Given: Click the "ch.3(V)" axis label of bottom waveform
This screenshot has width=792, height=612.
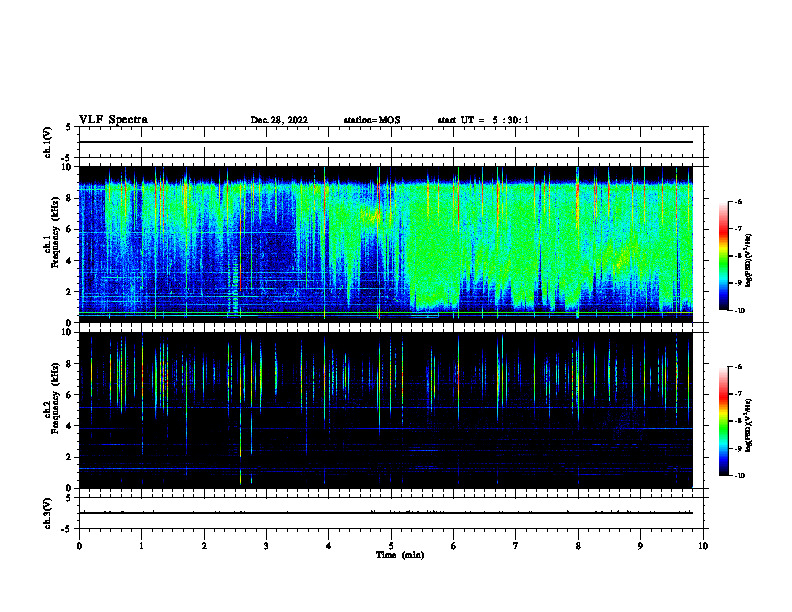Looking at the screenshot, I should click(47, 513).
